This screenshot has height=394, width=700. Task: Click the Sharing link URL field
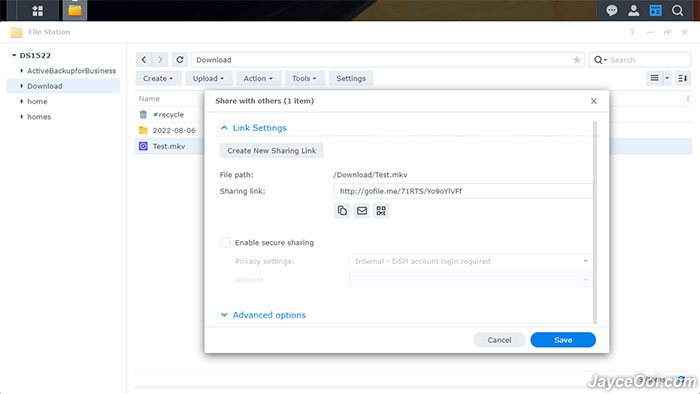(x=463, y=191)
